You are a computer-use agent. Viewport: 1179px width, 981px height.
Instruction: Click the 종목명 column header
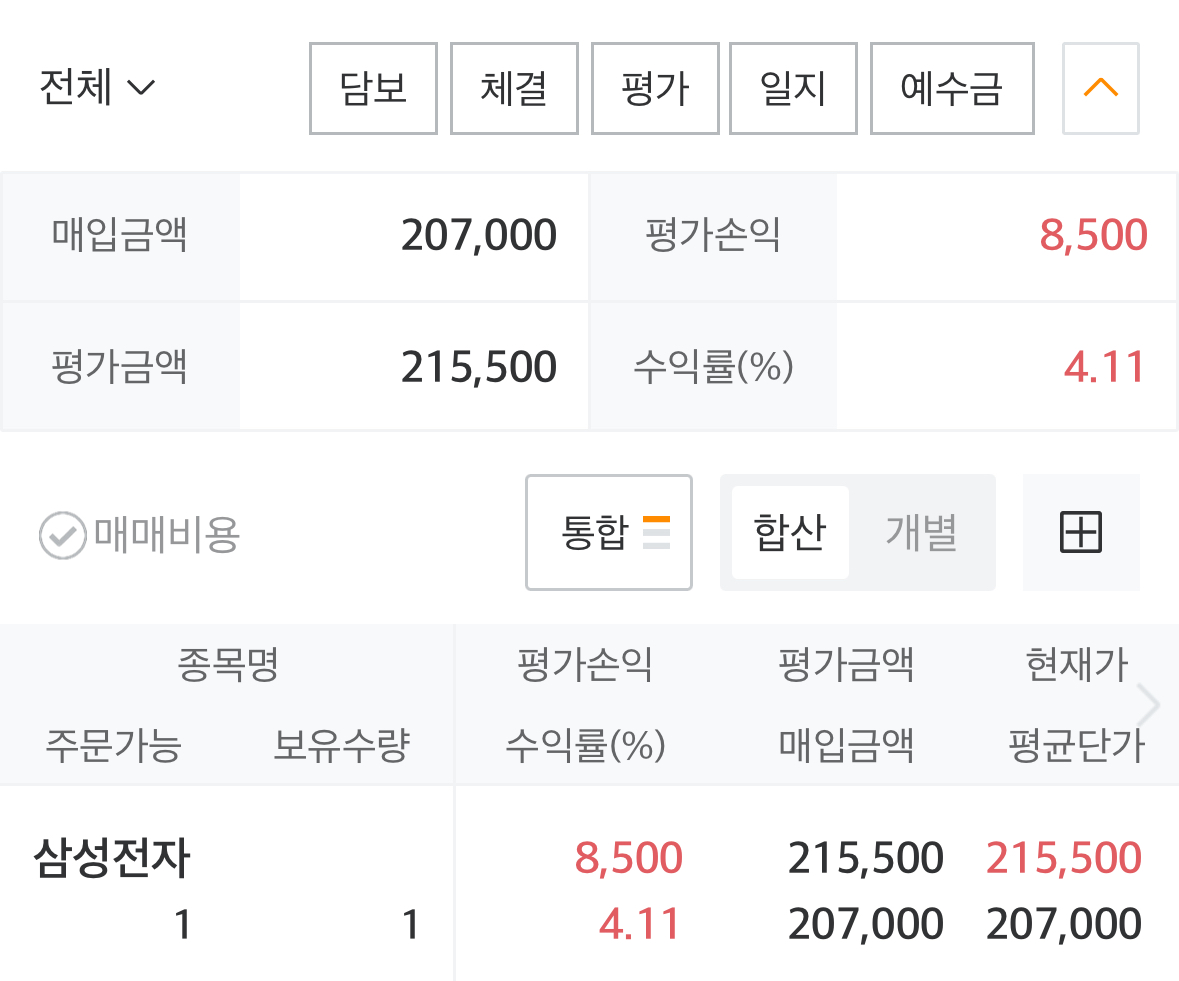pos(227,665)
